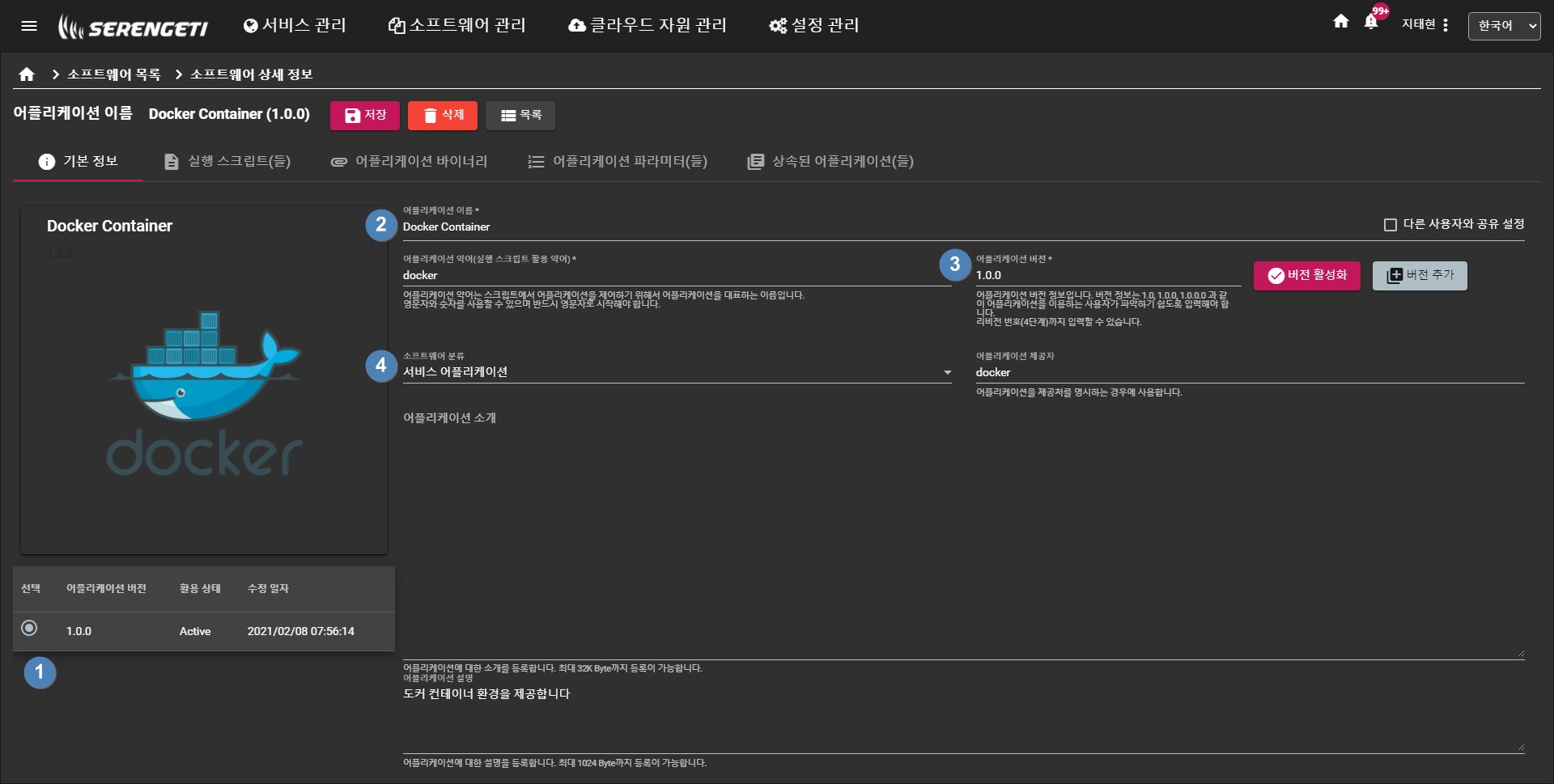Click the Serengeti logo
1554x784 pixels.
[133, 27]
